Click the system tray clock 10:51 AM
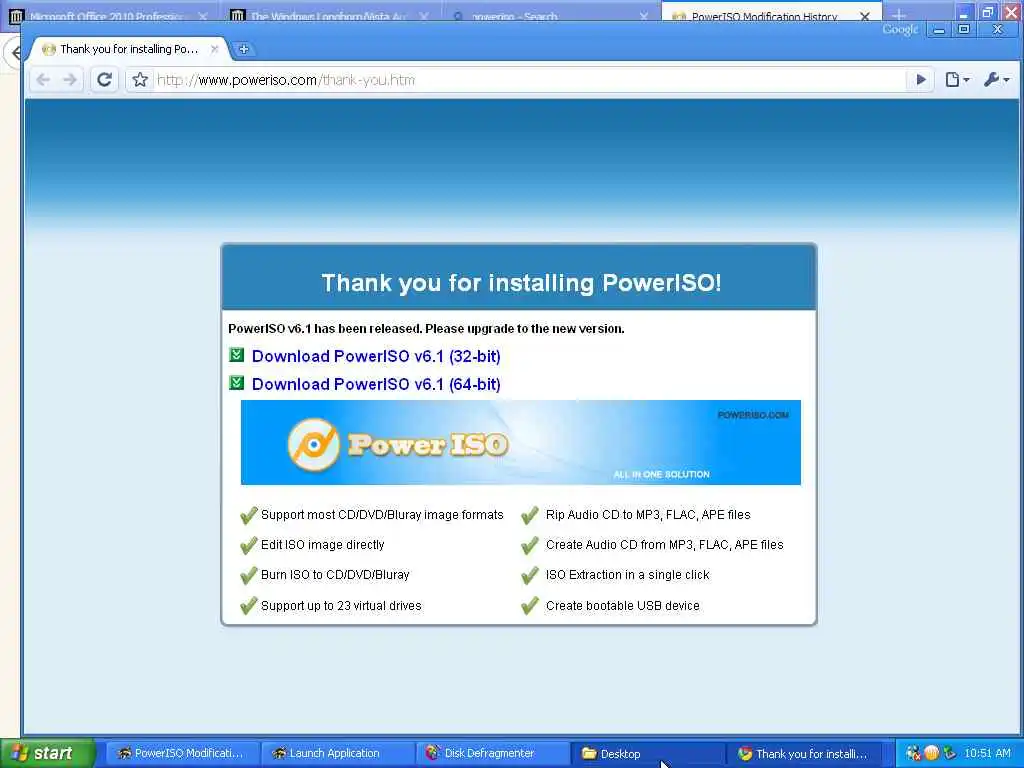Image resolution: width=1024 pixels, height=768 pixels. point(987,753)
